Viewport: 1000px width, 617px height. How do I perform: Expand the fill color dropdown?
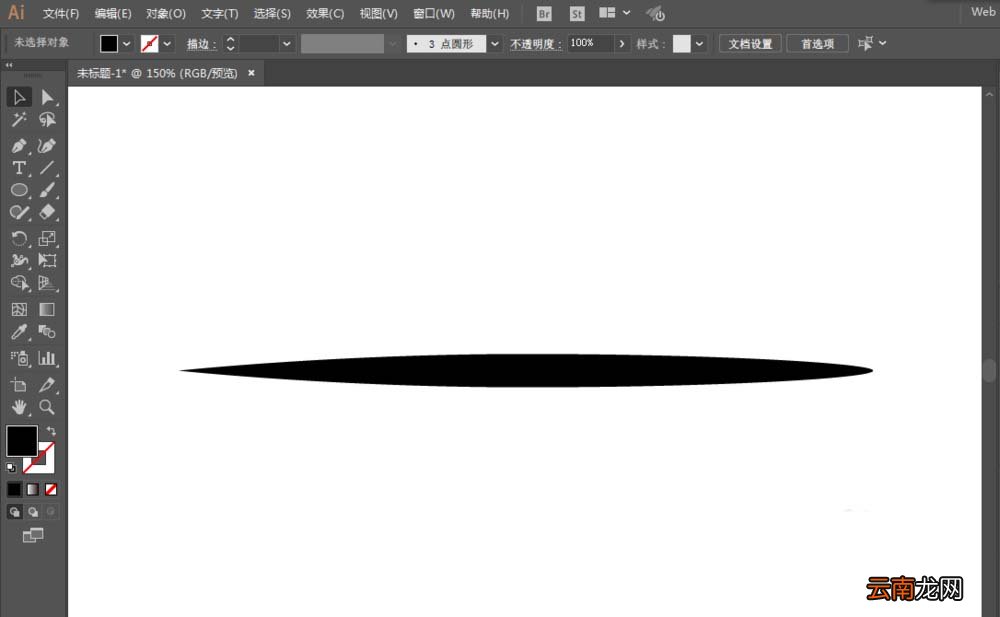[x=126, y=44]
